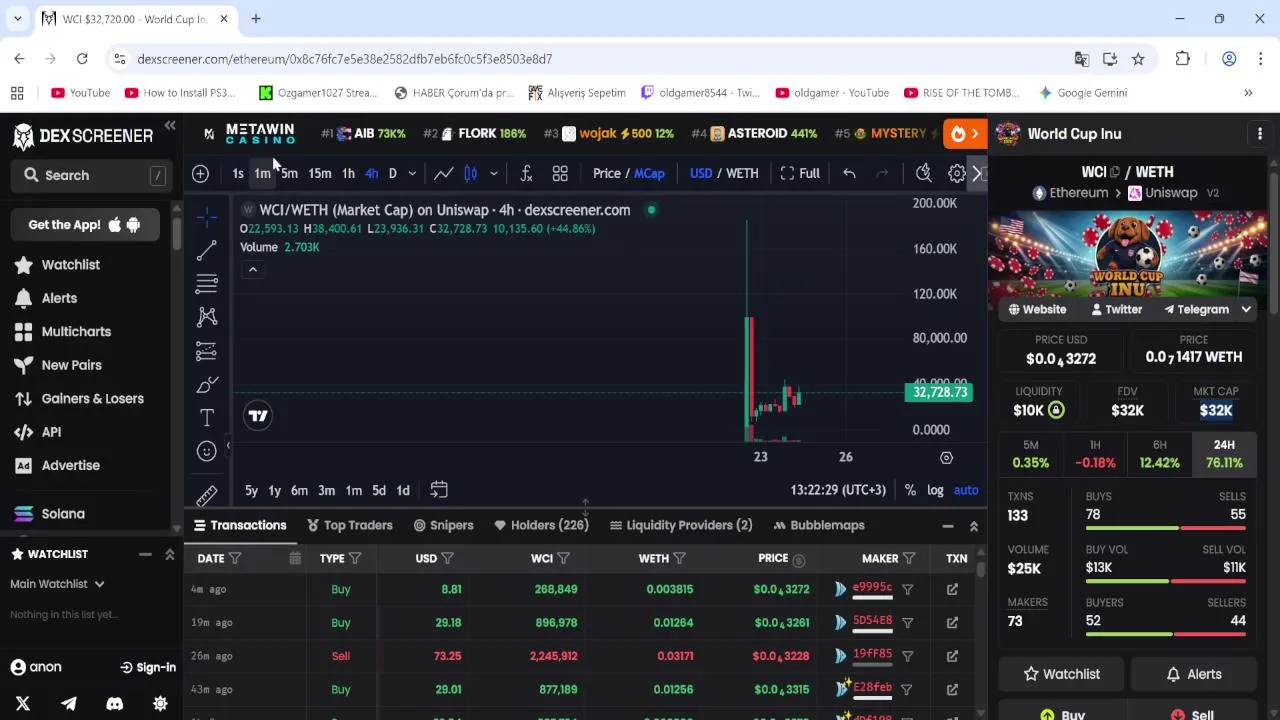Open transaction e9995c in block explorer
Screen dimensions: 1280x720
pyautogui.click(x=952, y=589)
